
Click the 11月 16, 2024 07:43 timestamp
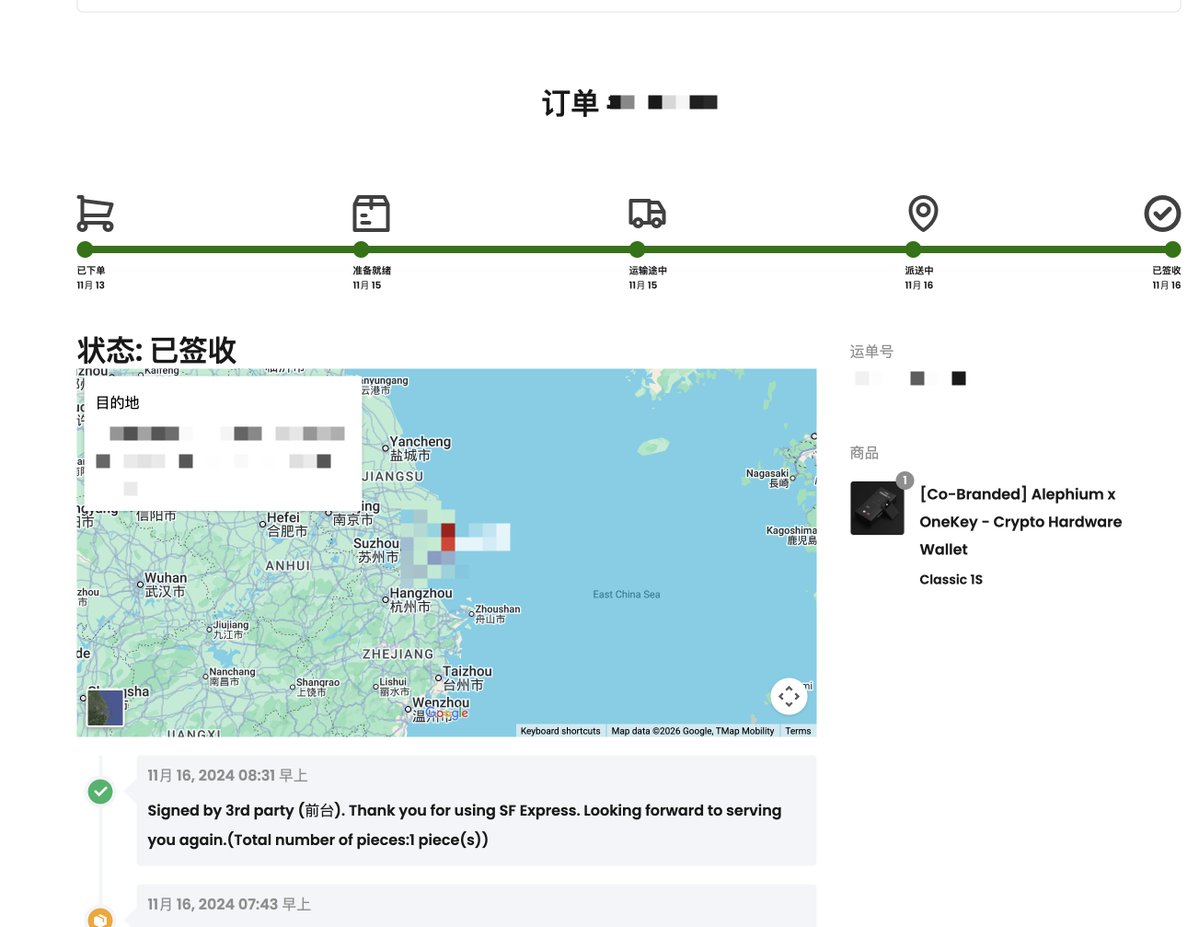(x=229, y=904)
